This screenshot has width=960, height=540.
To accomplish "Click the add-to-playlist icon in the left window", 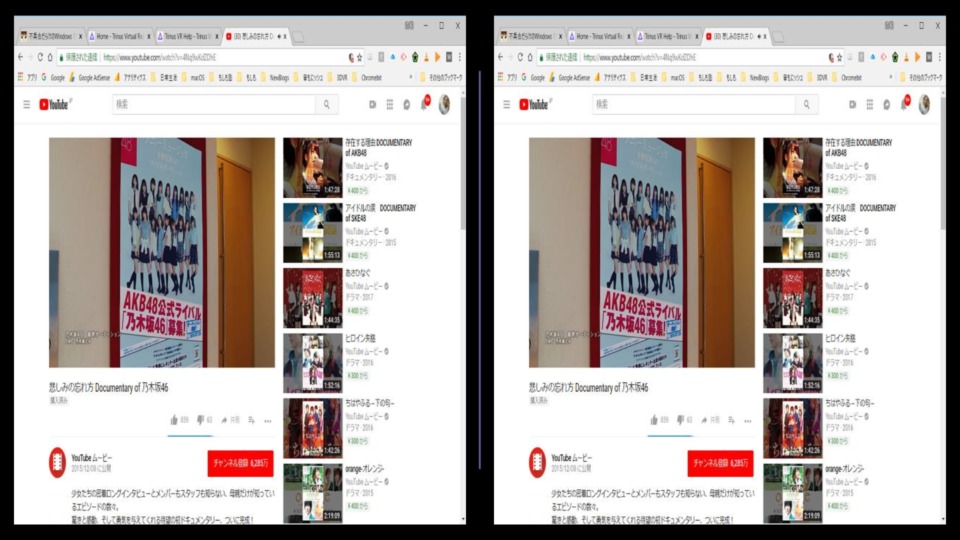I will (252, 421).
